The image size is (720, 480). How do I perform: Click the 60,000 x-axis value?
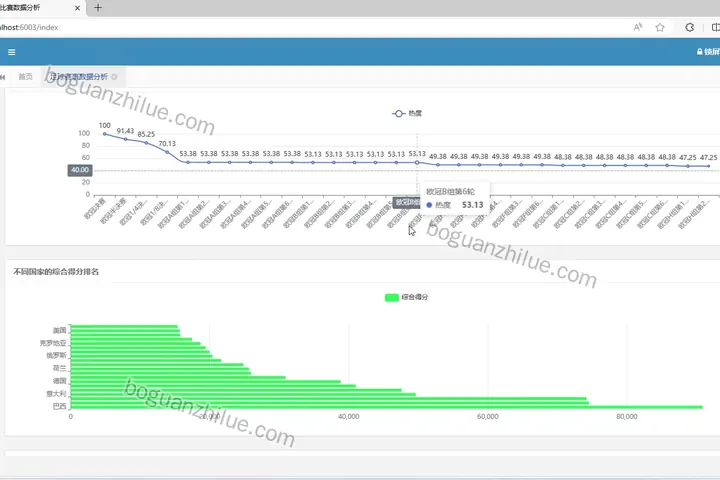pyautogui.click(x=488, y=417)
